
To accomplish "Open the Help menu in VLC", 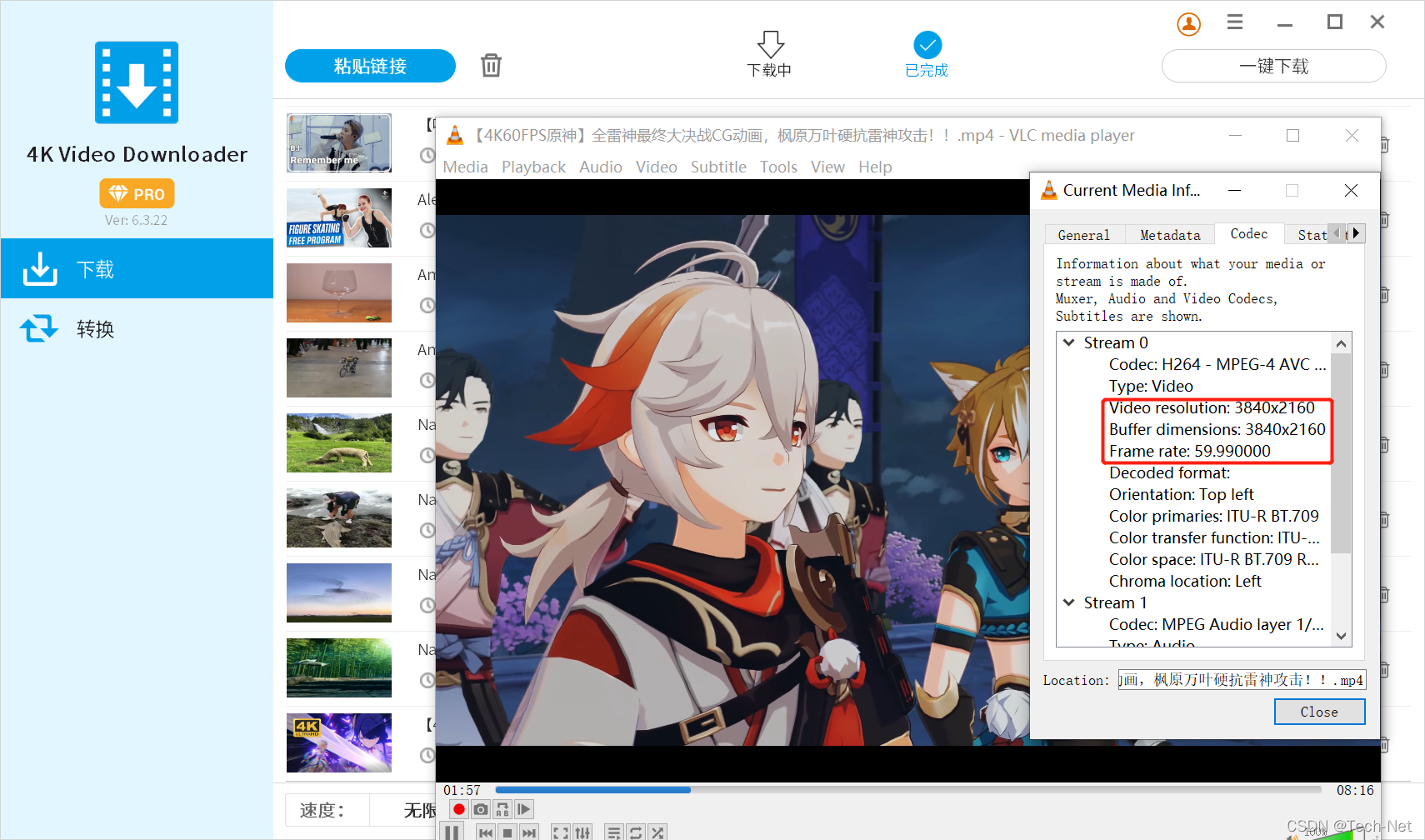I will coord(875,167).
